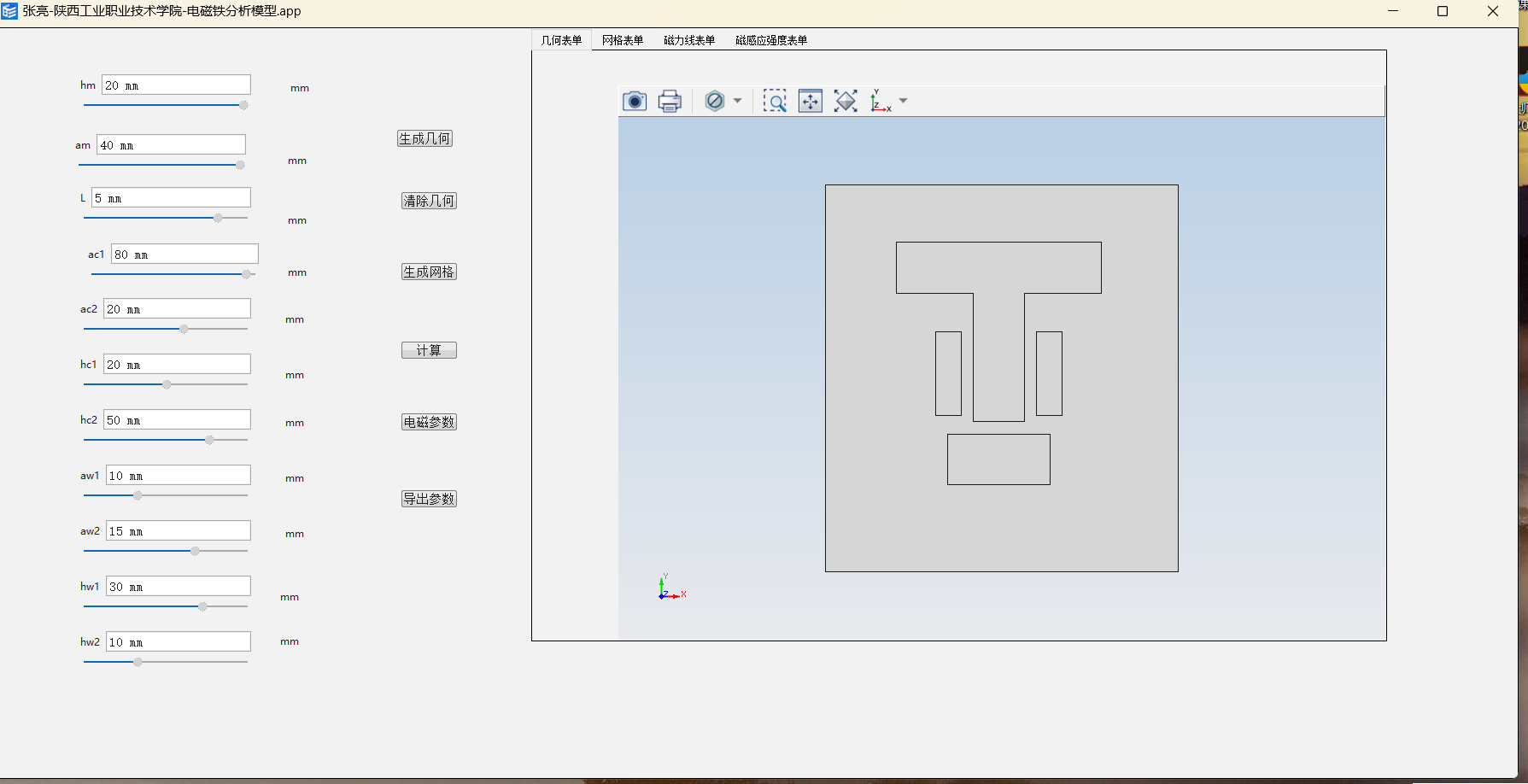Screen dimensions: 1528x784
Task: Switch to the 网格表单 tab
Action: point(623,40)
